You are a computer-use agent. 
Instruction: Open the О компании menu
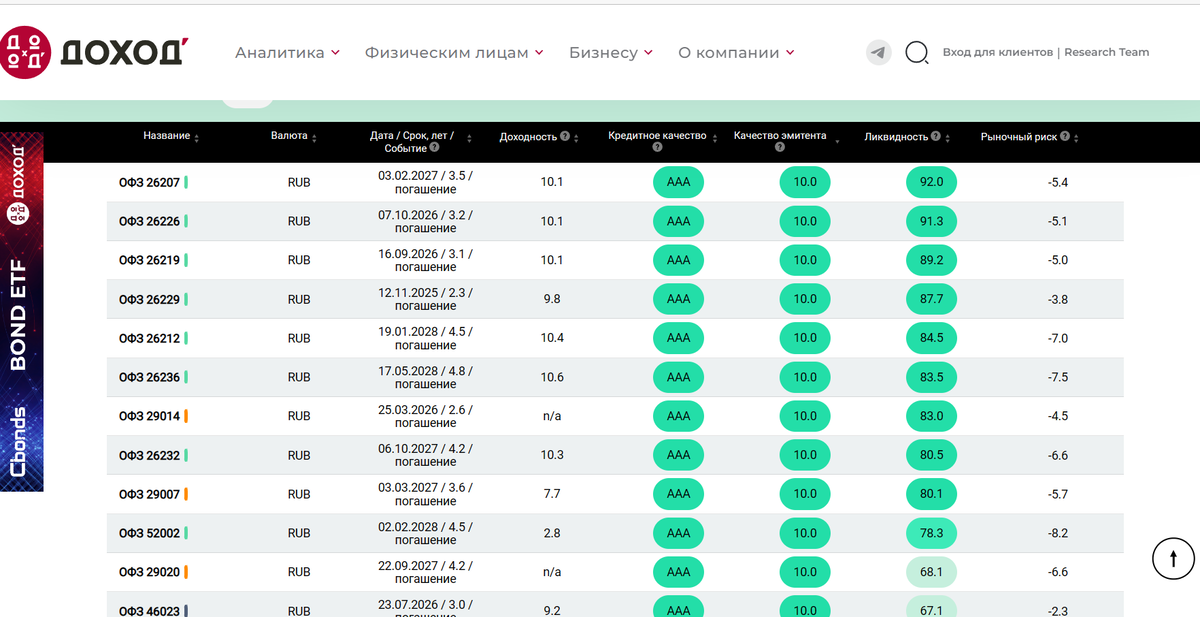point(736,52)
